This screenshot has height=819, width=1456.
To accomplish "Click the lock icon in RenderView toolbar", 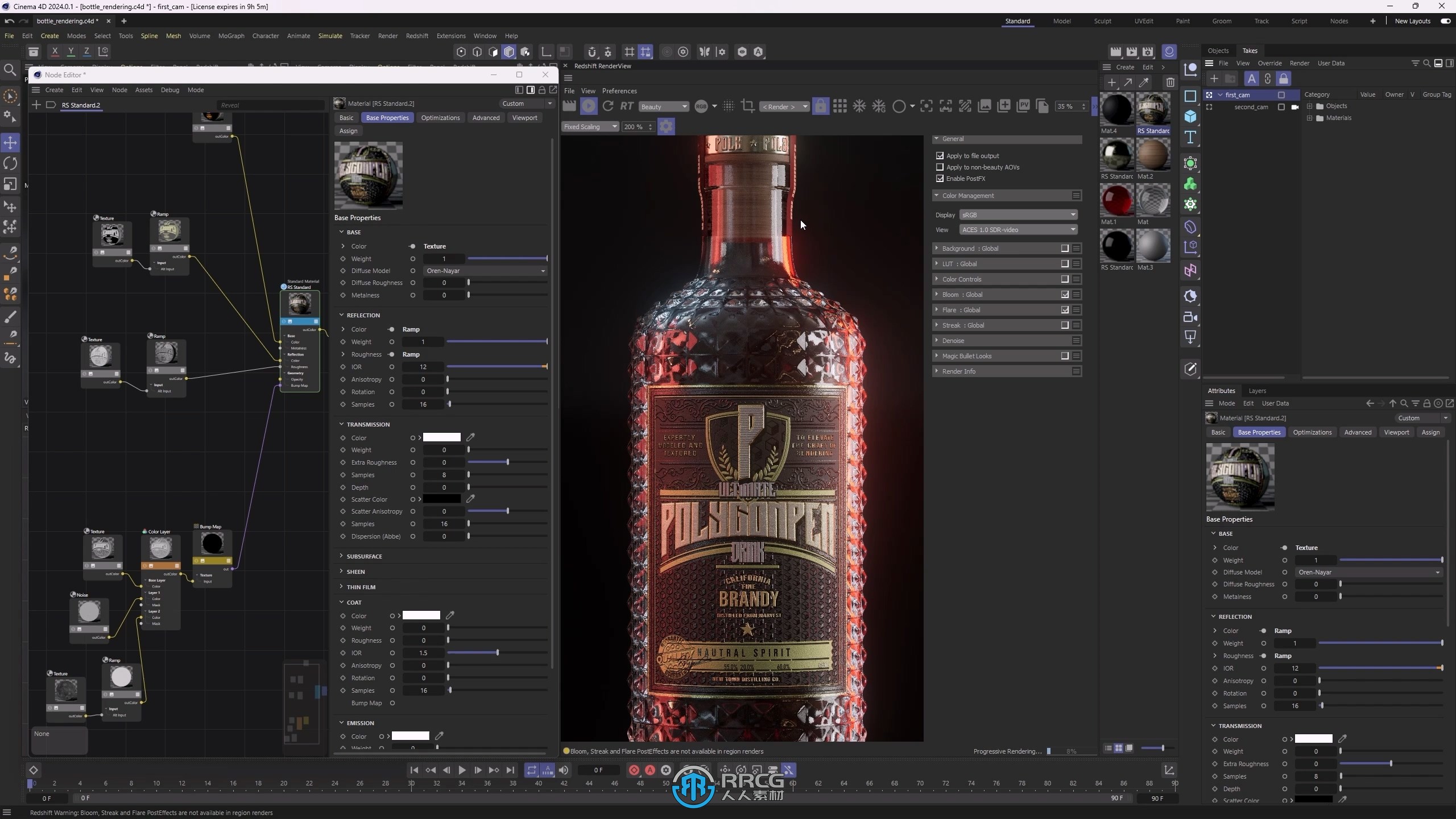I will click(x=820, y=106).
